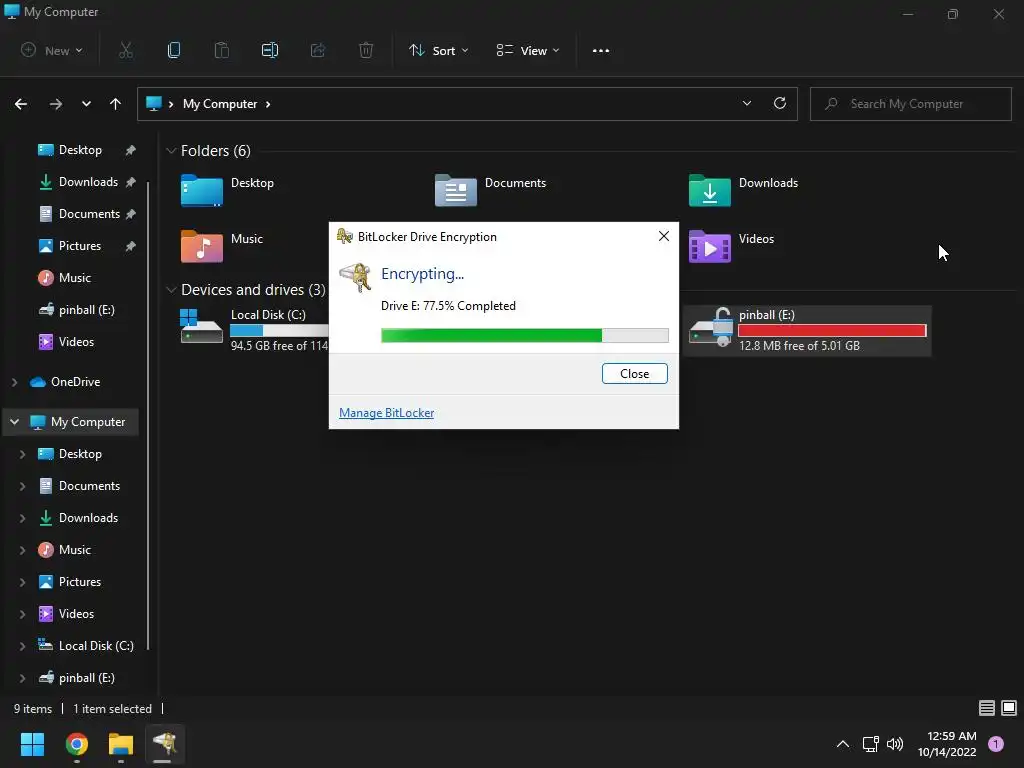Open the New dropdown button
The height and width of the screenshot is (768, 1024).
(x=52, y=50)
